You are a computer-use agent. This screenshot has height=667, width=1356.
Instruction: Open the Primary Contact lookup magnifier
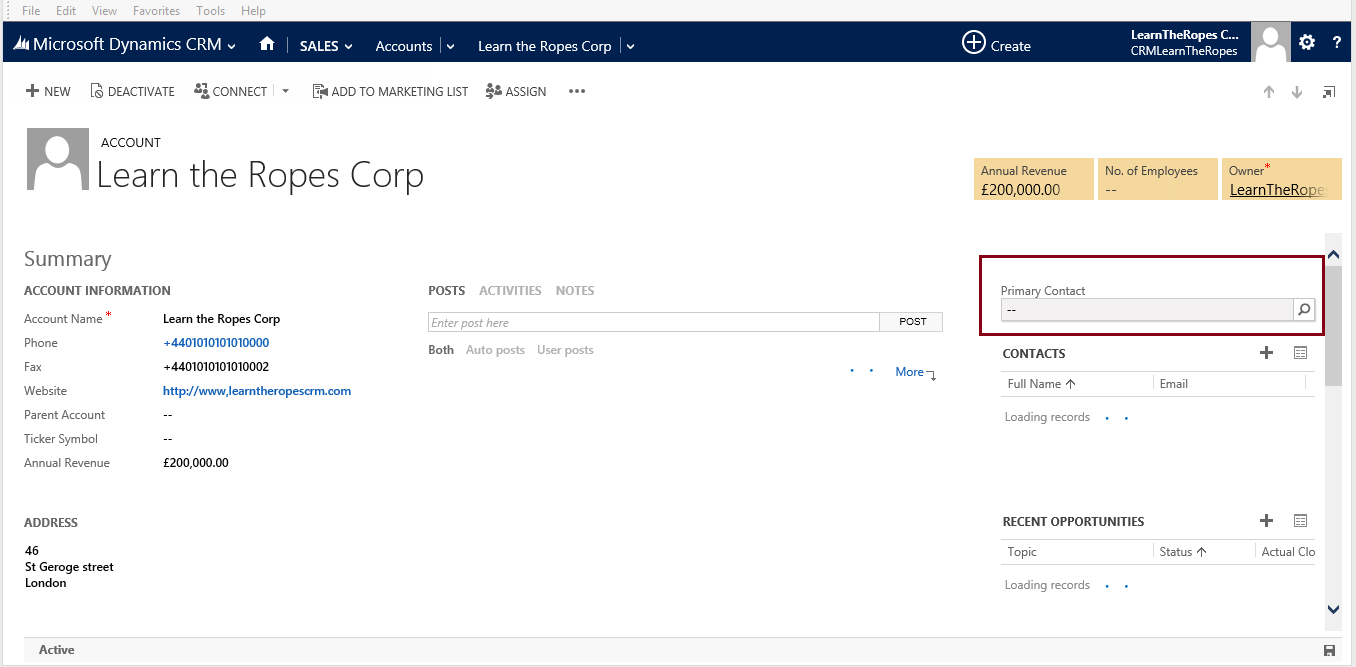click(1304, 309)
